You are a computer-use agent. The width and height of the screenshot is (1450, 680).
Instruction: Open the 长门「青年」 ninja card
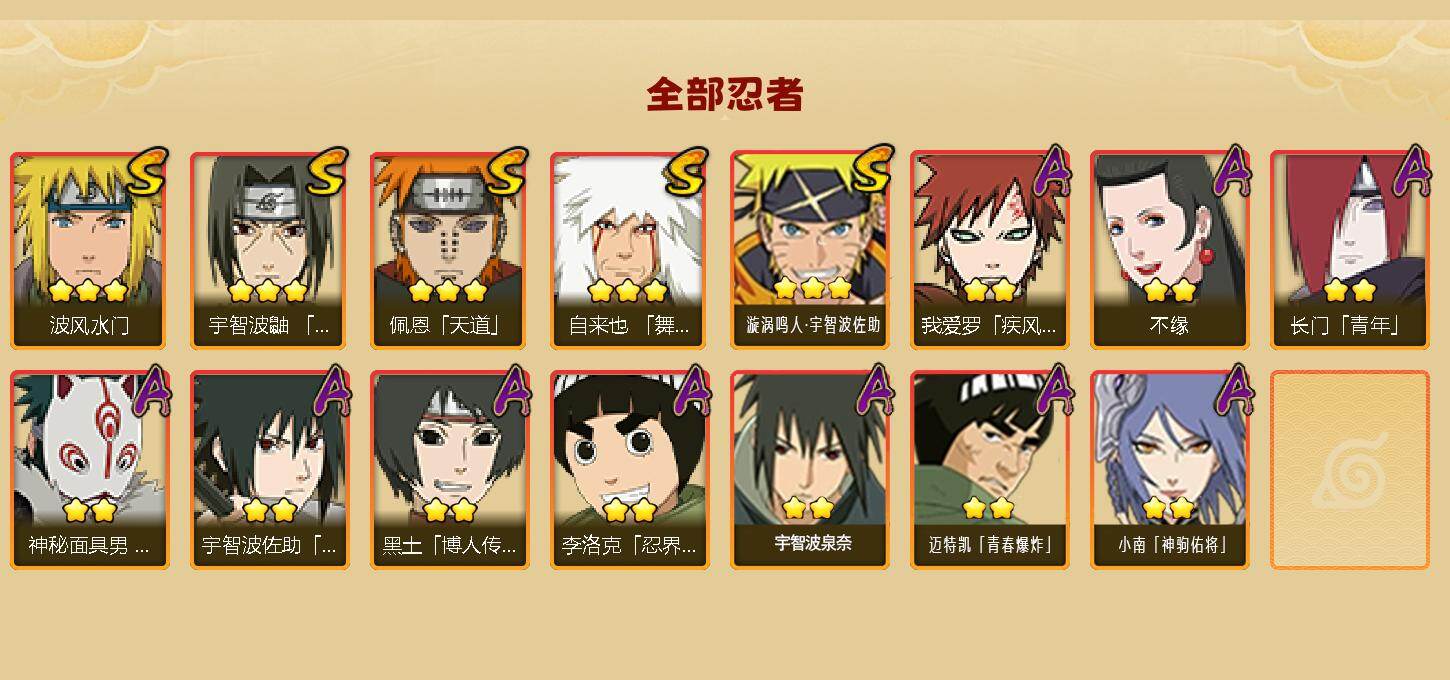click(1349, 250)
